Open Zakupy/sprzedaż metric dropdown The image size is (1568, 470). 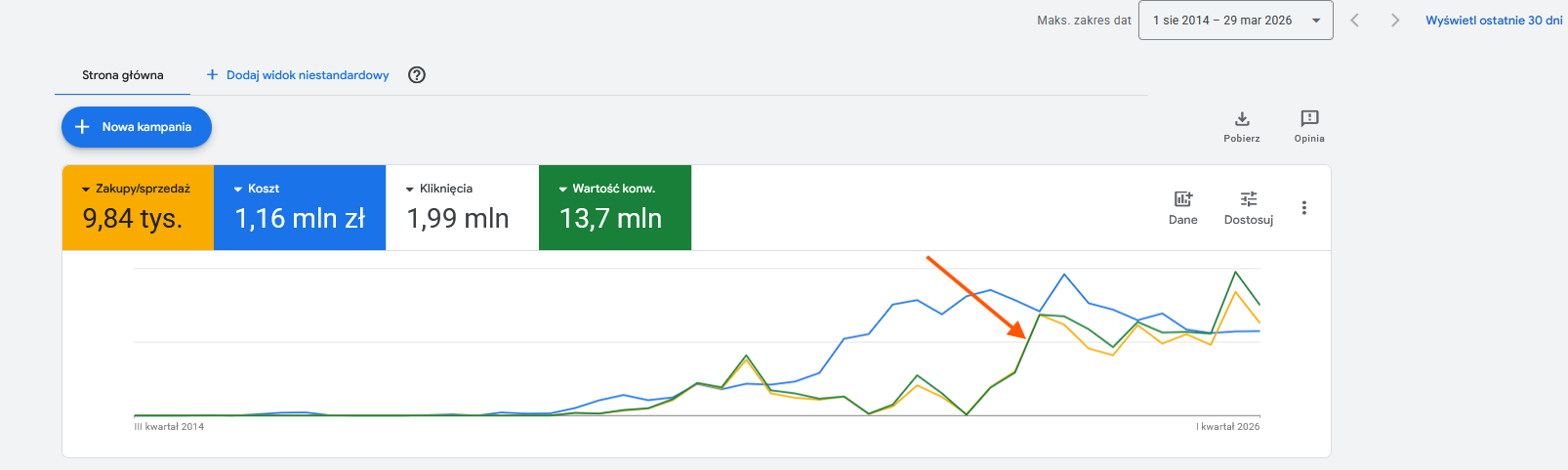[136, 189]
